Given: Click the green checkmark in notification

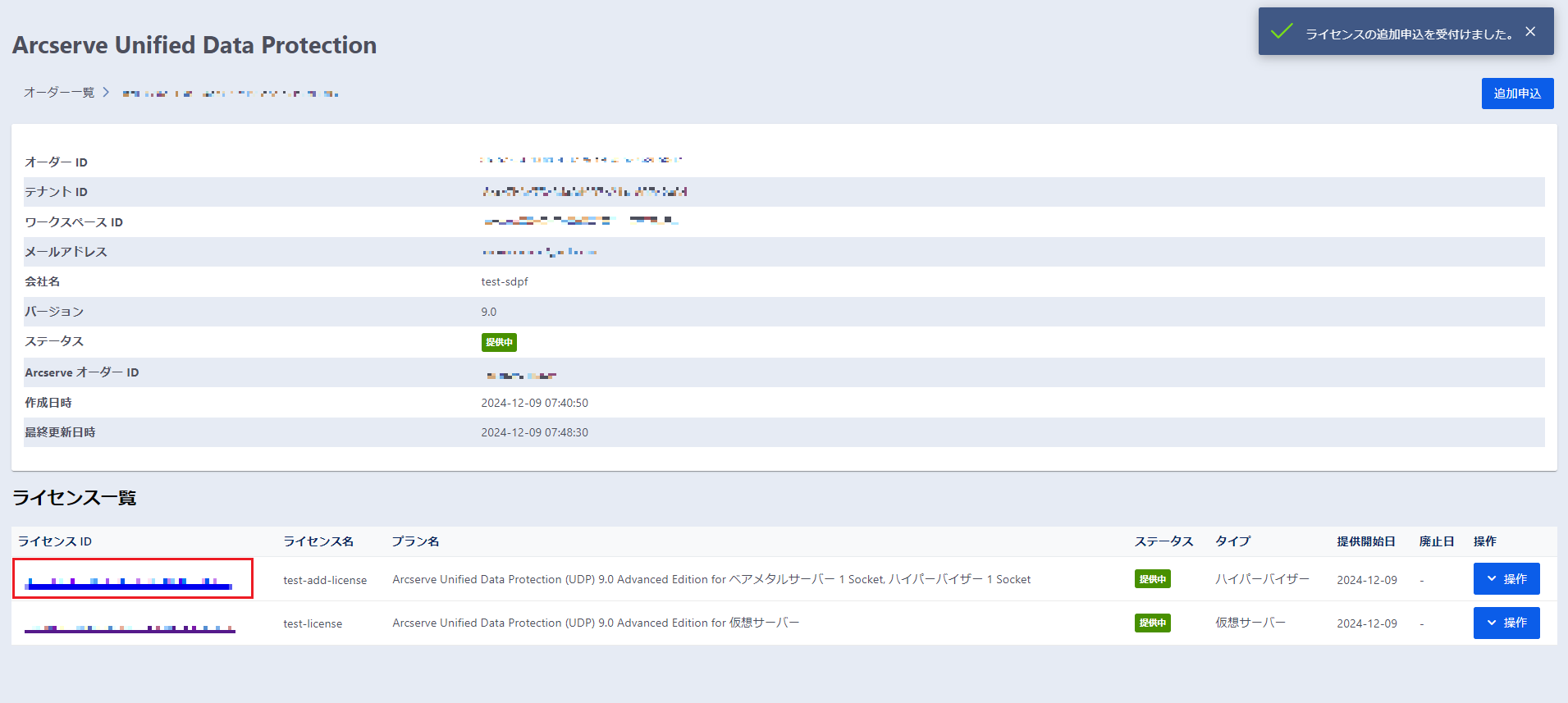Looking at the screenshot, I should click(1282, 32).
